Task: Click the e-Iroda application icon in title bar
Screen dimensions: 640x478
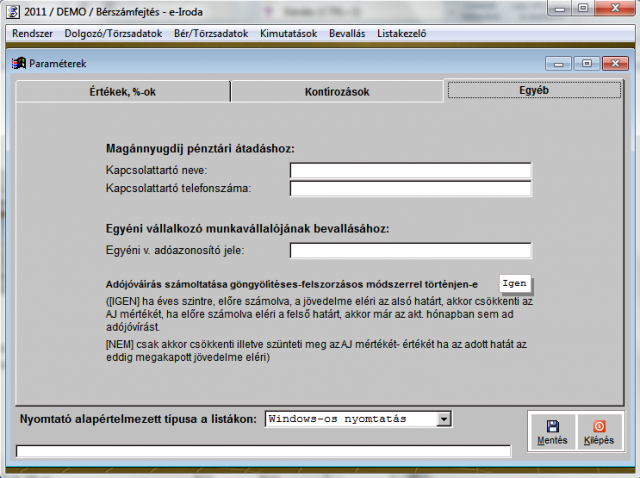Action: tap(11, 11)
